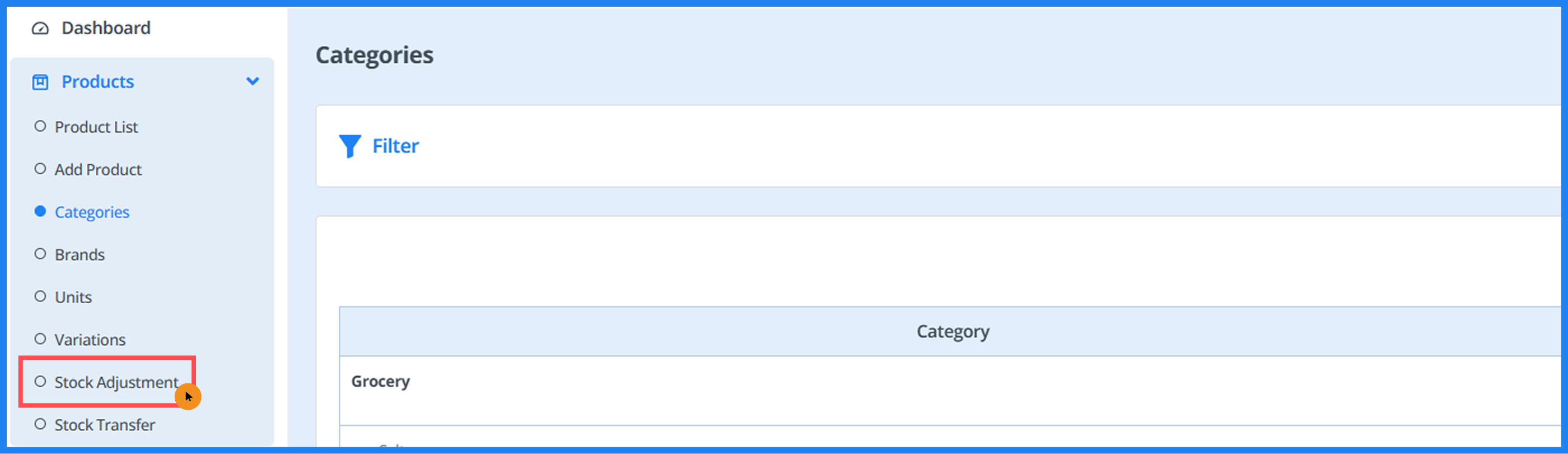1568x454 pixels.
Task: Expand the Products menu section
Action: pyautogui.click(x=97, y=82)
